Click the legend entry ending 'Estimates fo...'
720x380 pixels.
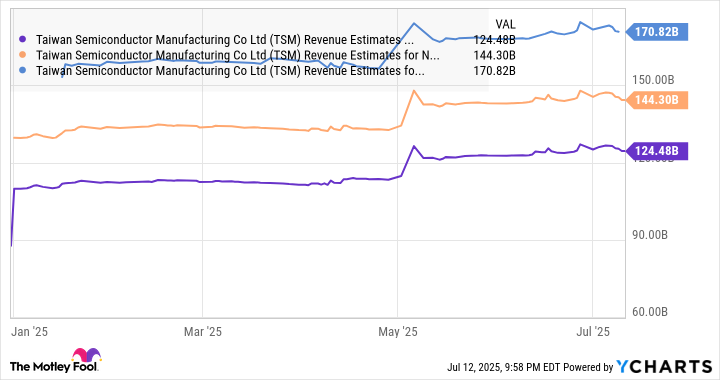click(x=230, y=71)
